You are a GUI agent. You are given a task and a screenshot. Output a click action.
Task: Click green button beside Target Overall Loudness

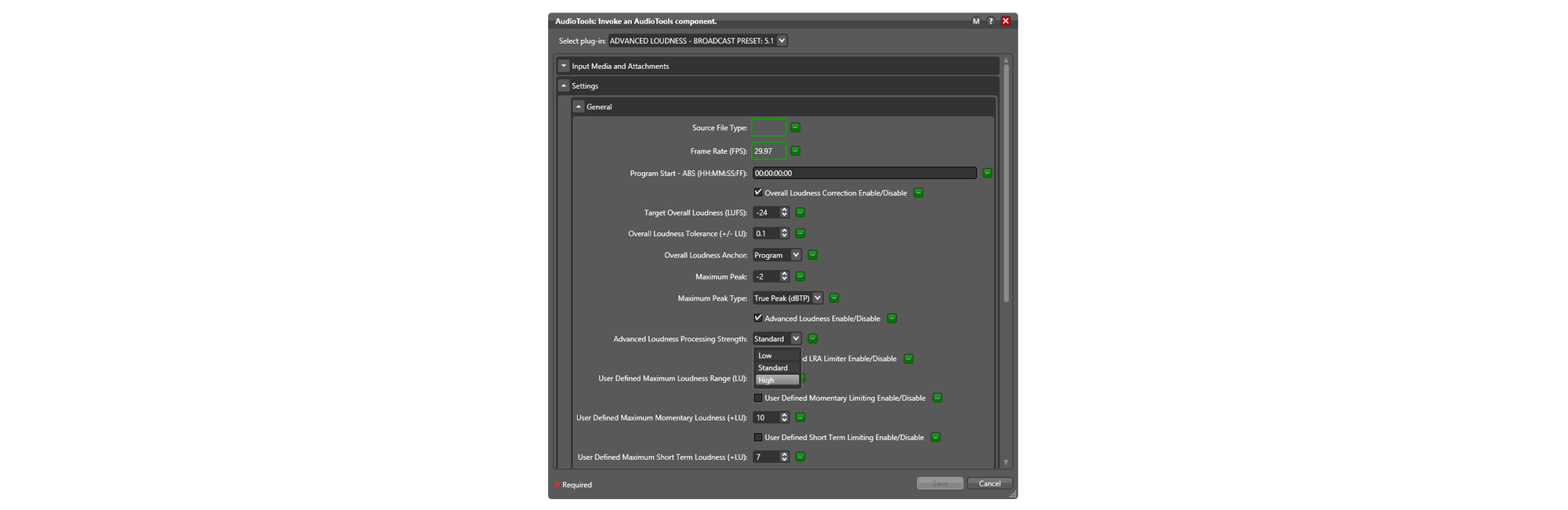click(x=800, y=213)
